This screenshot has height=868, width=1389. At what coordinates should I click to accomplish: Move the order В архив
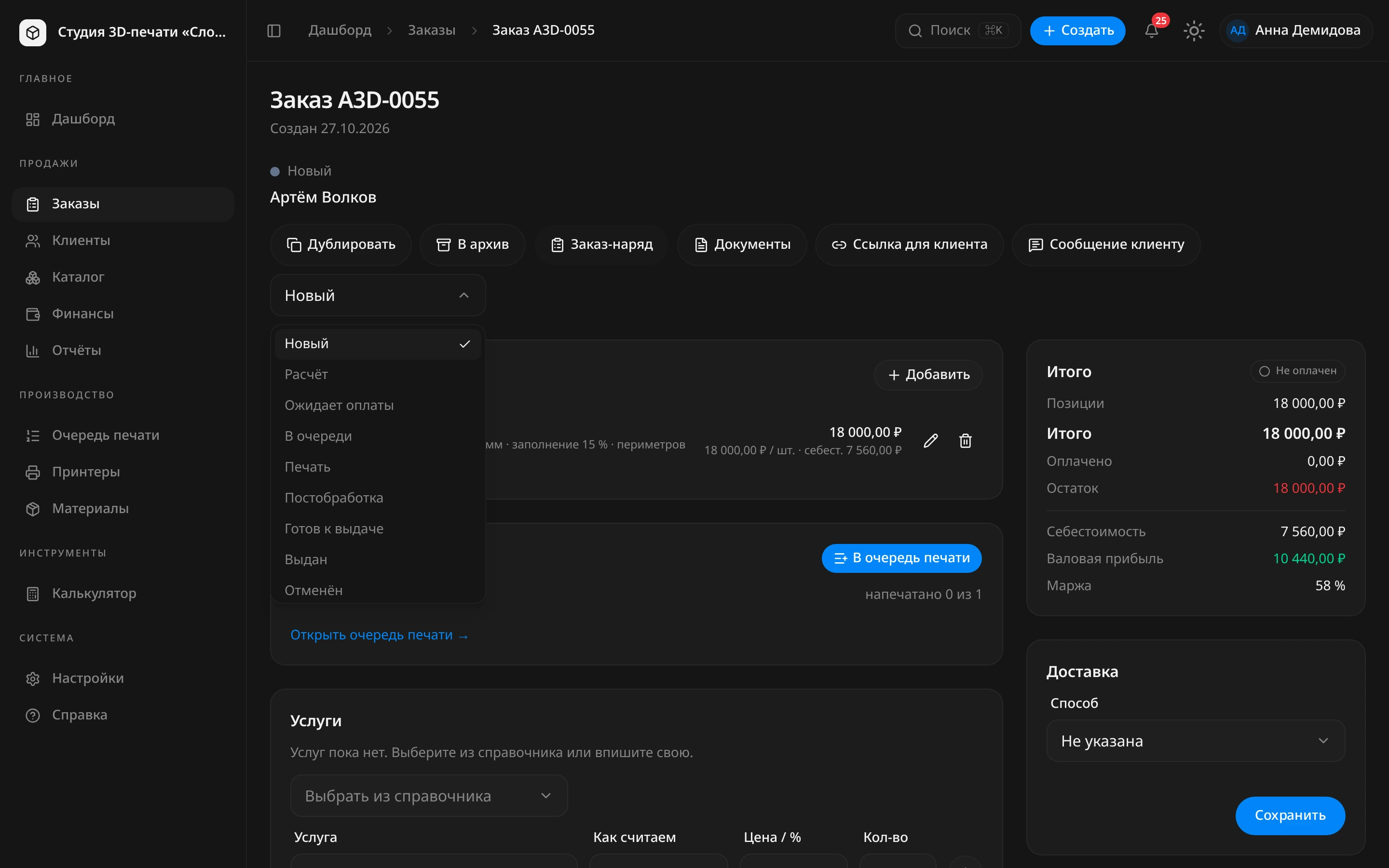[x=472, y=244]
